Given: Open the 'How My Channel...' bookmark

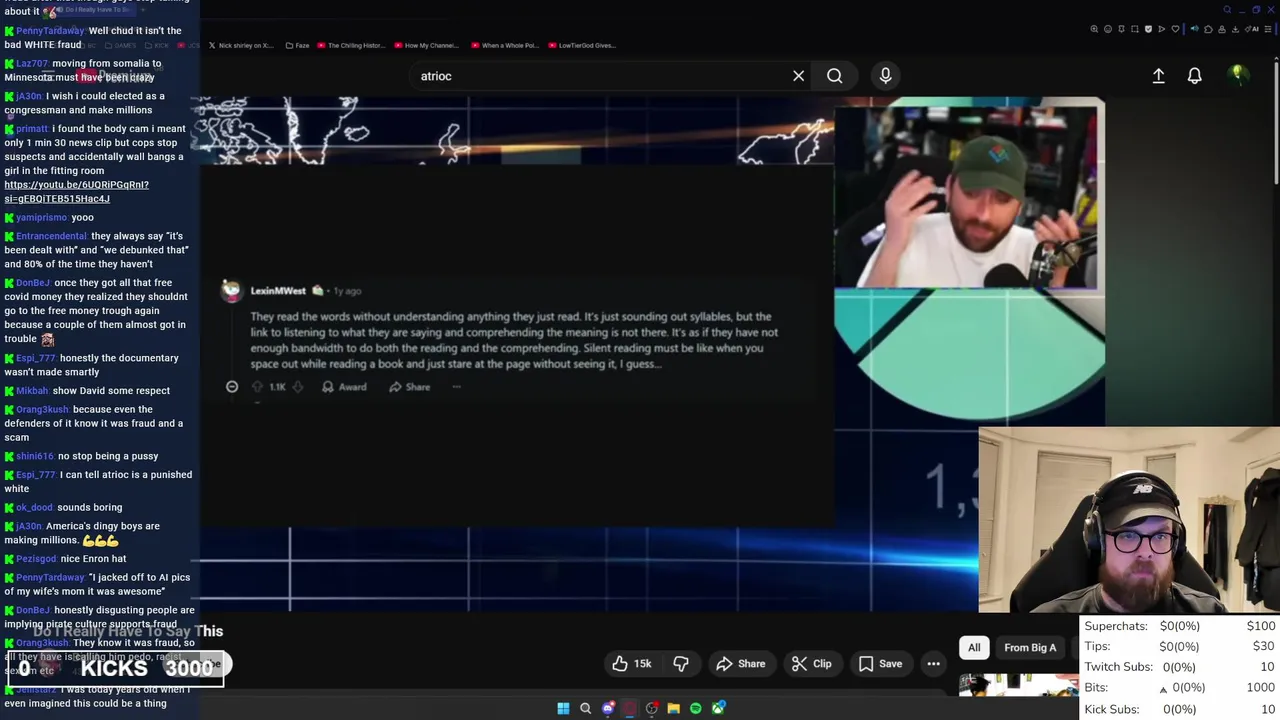Looking at the screenshot, I should click(426, 45).
